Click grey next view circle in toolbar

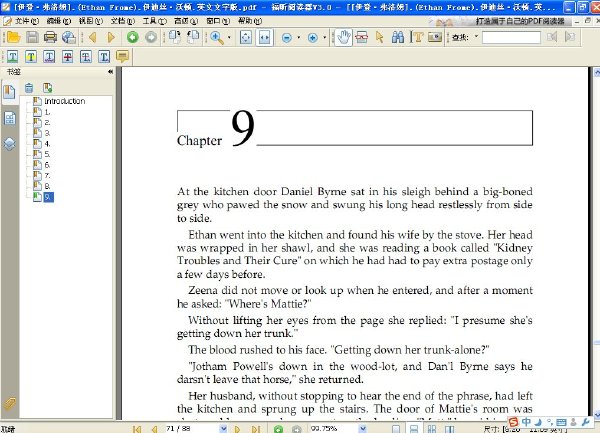click(x=151, y=37)
